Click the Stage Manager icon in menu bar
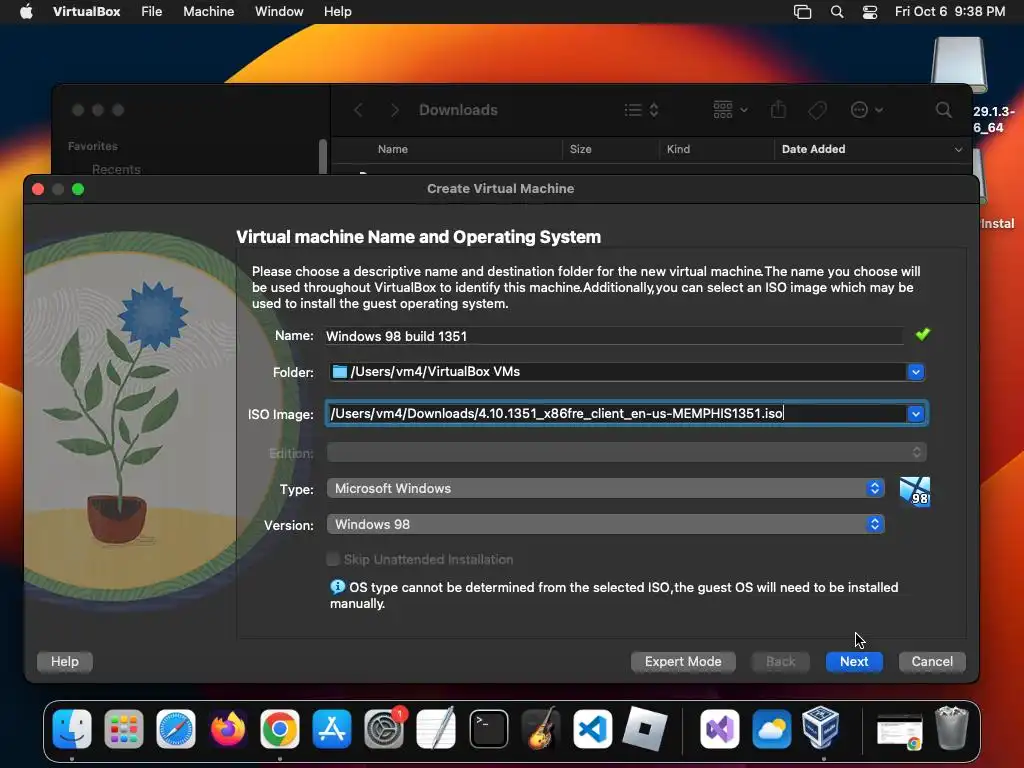The height and width of the screenshot is (768, 1024). tap(802, 12)
